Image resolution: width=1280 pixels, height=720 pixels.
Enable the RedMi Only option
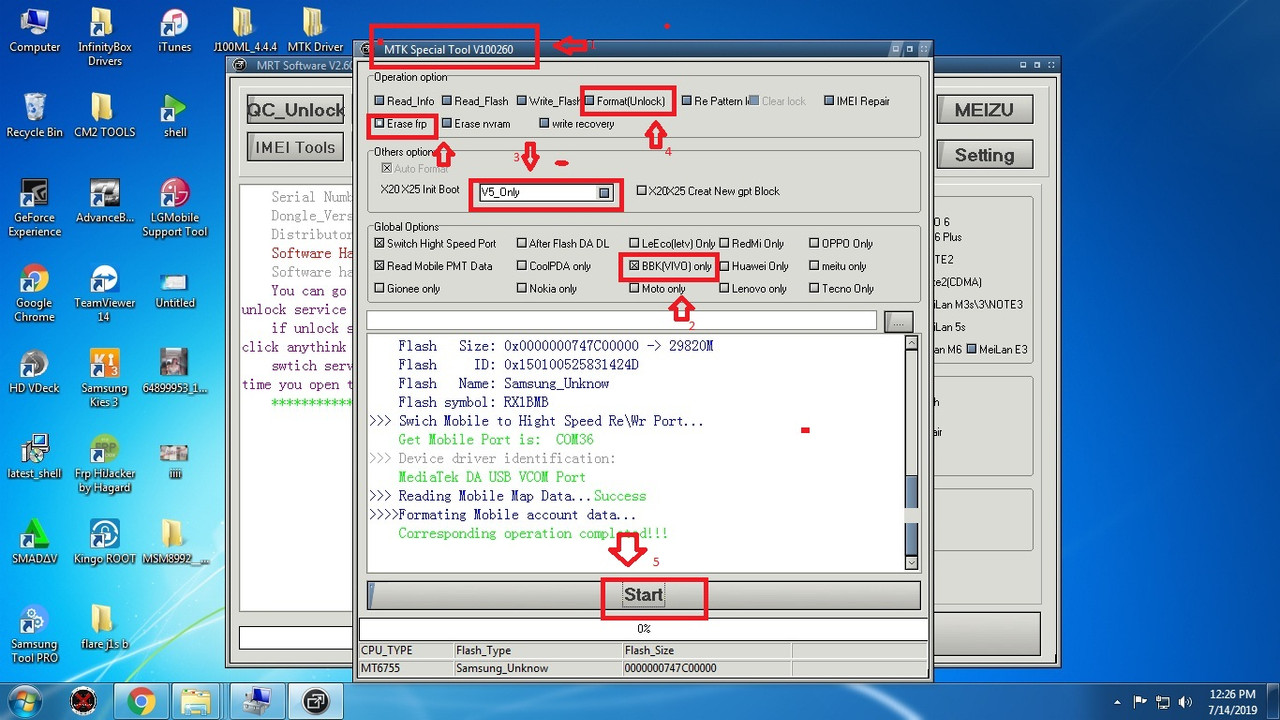(724, 243)
